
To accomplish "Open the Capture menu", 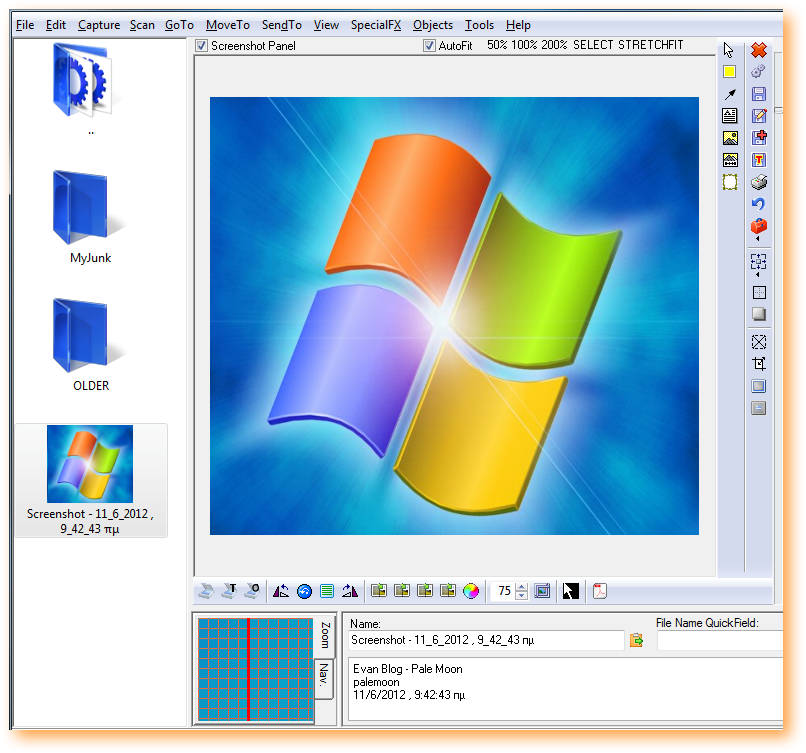I will (99, 25).
